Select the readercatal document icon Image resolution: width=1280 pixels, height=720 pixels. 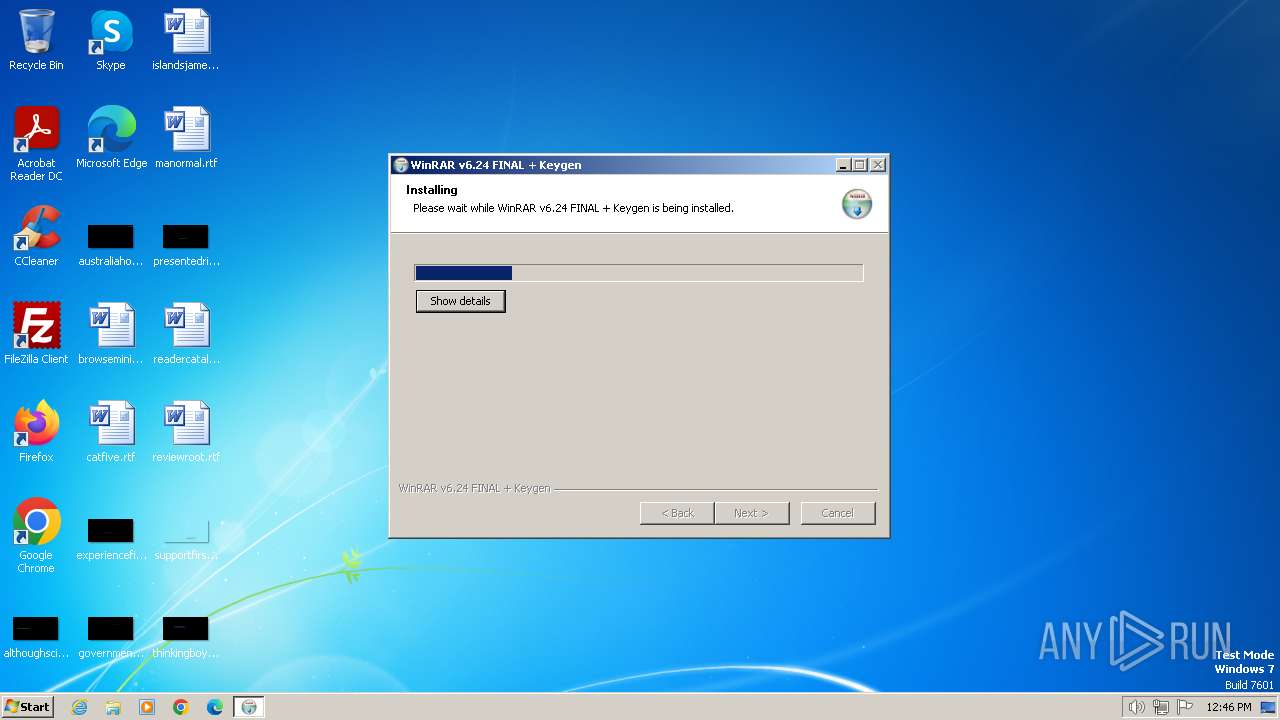pos(186,334)
